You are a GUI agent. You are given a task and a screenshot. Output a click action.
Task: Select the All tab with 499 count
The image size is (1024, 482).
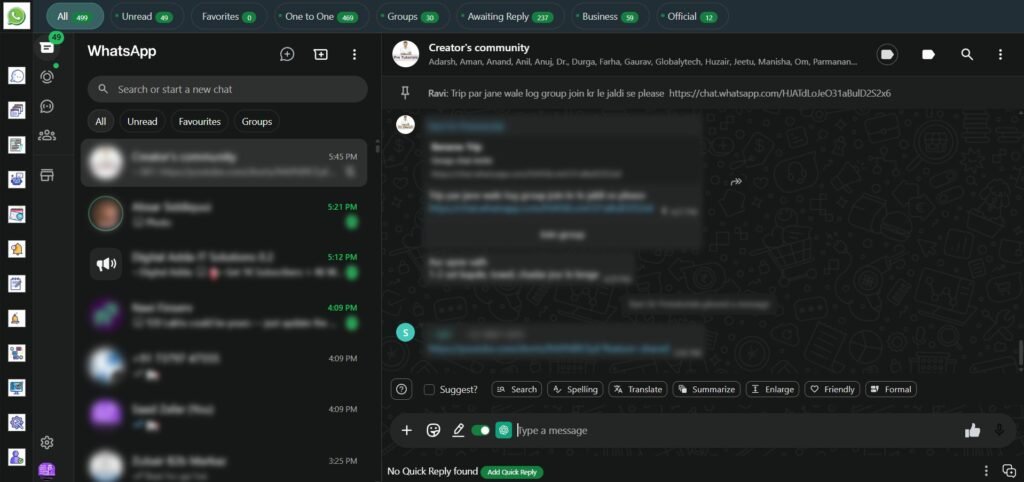pyautogui.click(x=74, y=16)
